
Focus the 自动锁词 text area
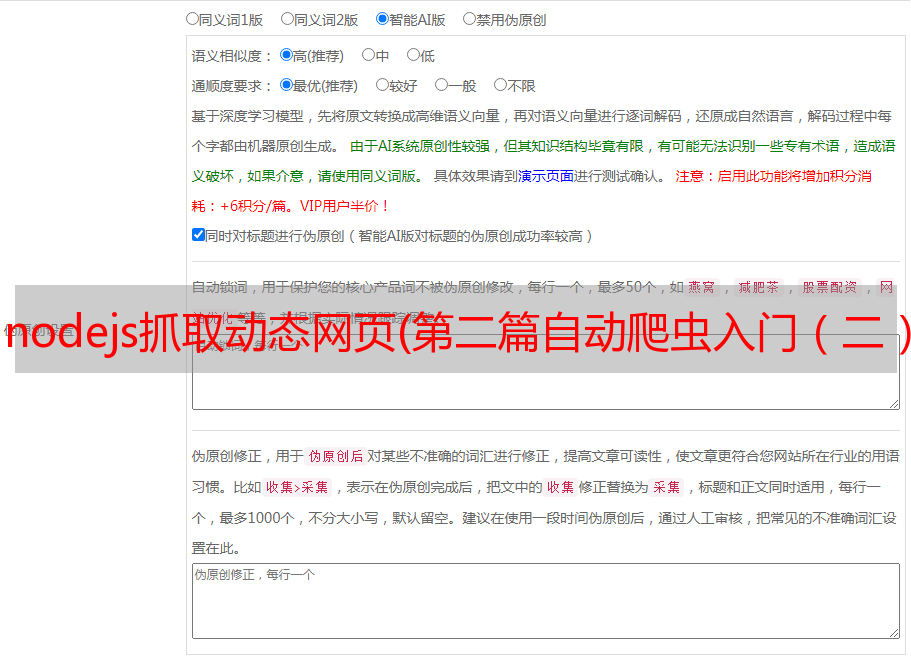point(546,372)
